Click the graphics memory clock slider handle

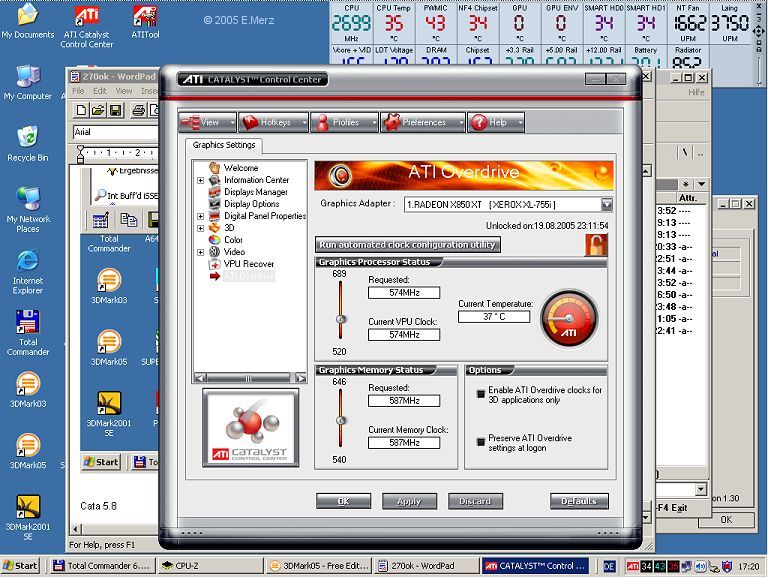coord(341,420)
